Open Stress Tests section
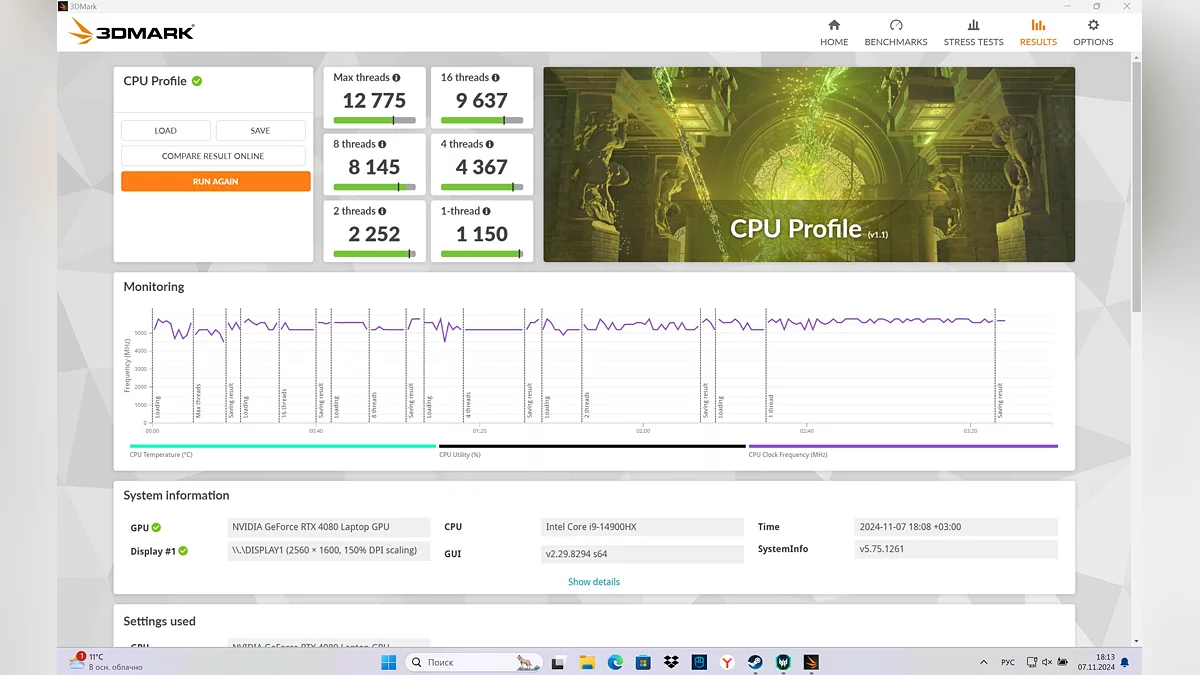Screen dimensions: 1200x675 pos(973,26)
